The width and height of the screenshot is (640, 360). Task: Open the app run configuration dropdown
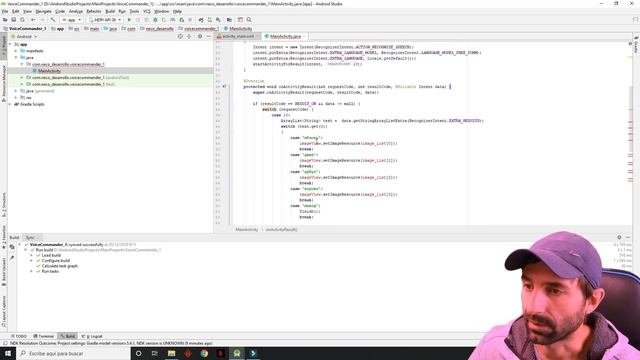(71, 20)
